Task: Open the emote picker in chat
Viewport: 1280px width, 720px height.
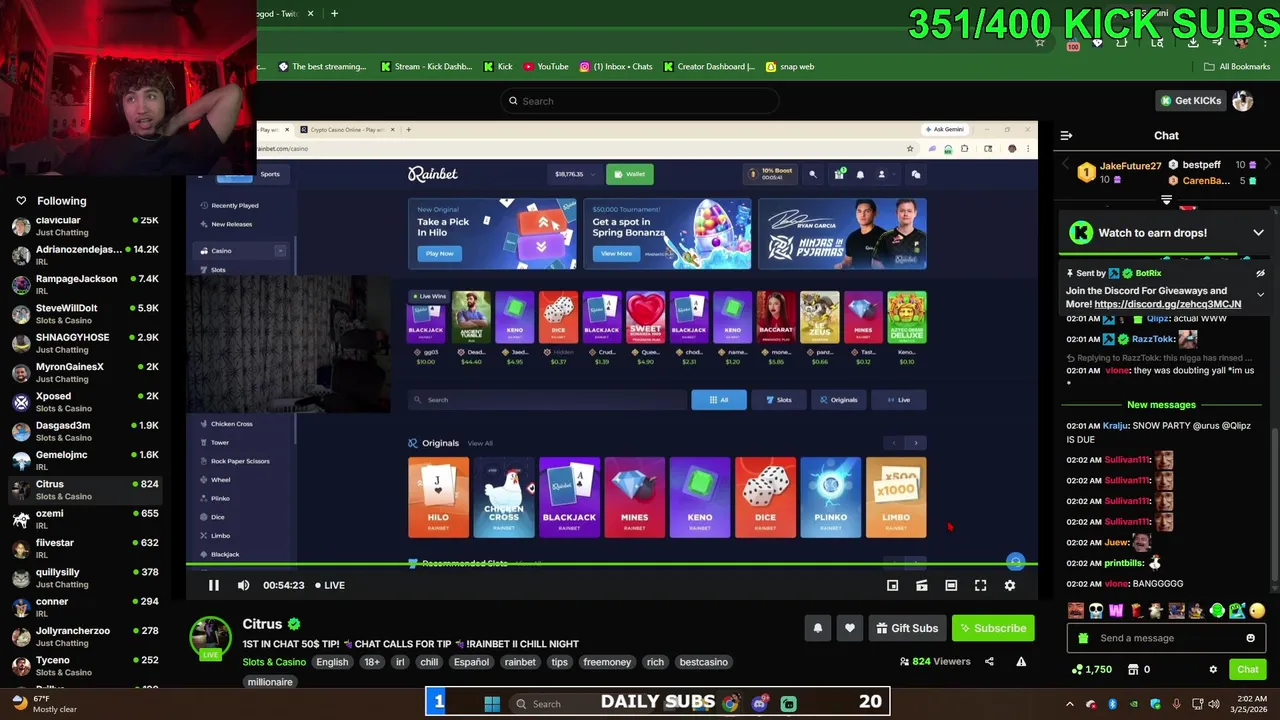Action: click(1250, 638)
